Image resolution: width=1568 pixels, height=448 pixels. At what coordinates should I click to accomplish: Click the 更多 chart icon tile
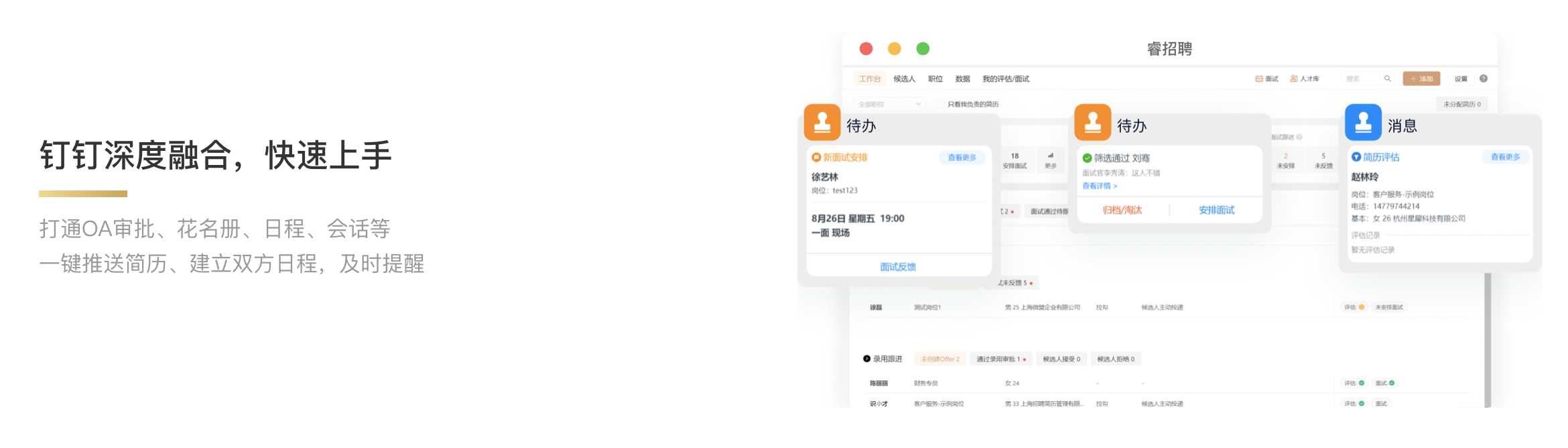pos(1051,160)
